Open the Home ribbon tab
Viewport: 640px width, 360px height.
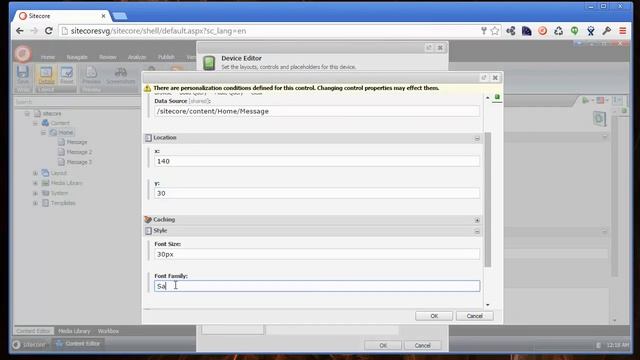[x=48, y=57]
